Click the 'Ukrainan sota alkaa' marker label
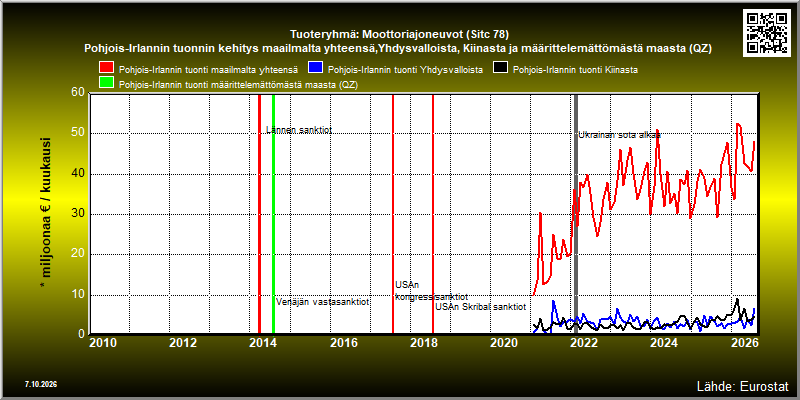800x400 pixels. [619, 136]
